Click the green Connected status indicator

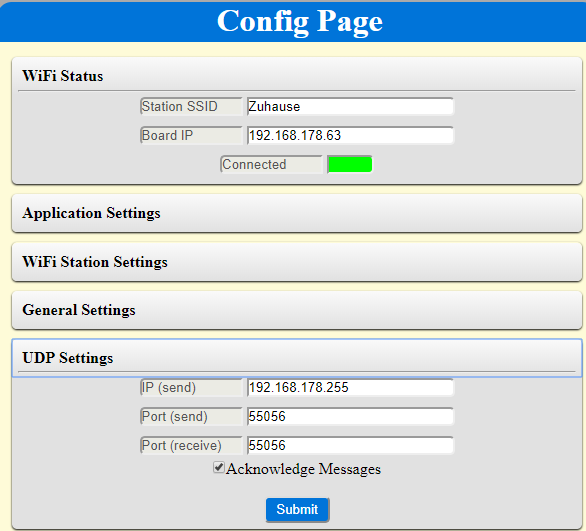coord(350,164)
